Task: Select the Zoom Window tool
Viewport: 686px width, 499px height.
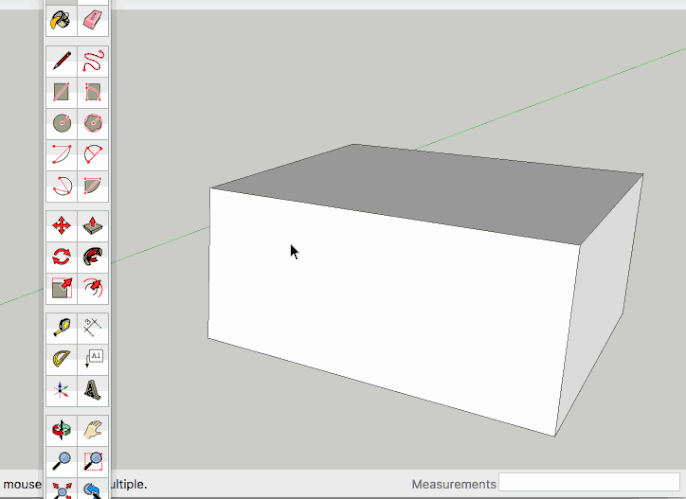Action: (x=93, y=461)
